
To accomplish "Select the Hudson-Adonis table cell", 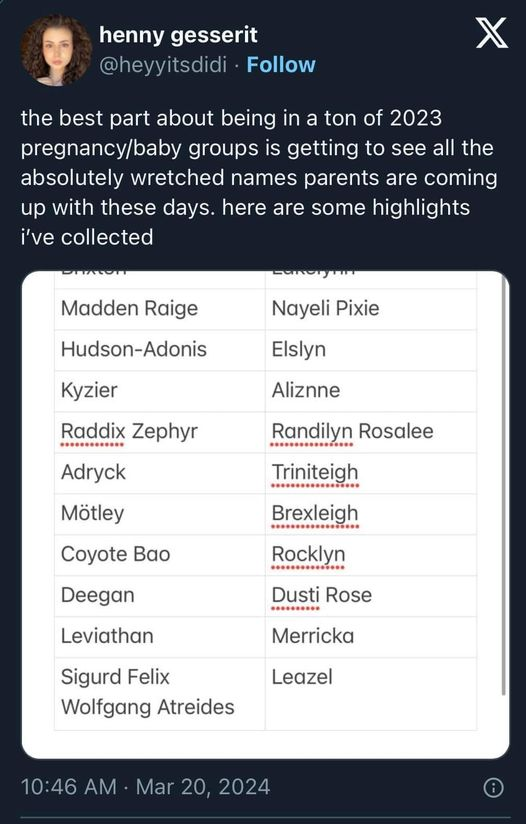I will [160, 350].
